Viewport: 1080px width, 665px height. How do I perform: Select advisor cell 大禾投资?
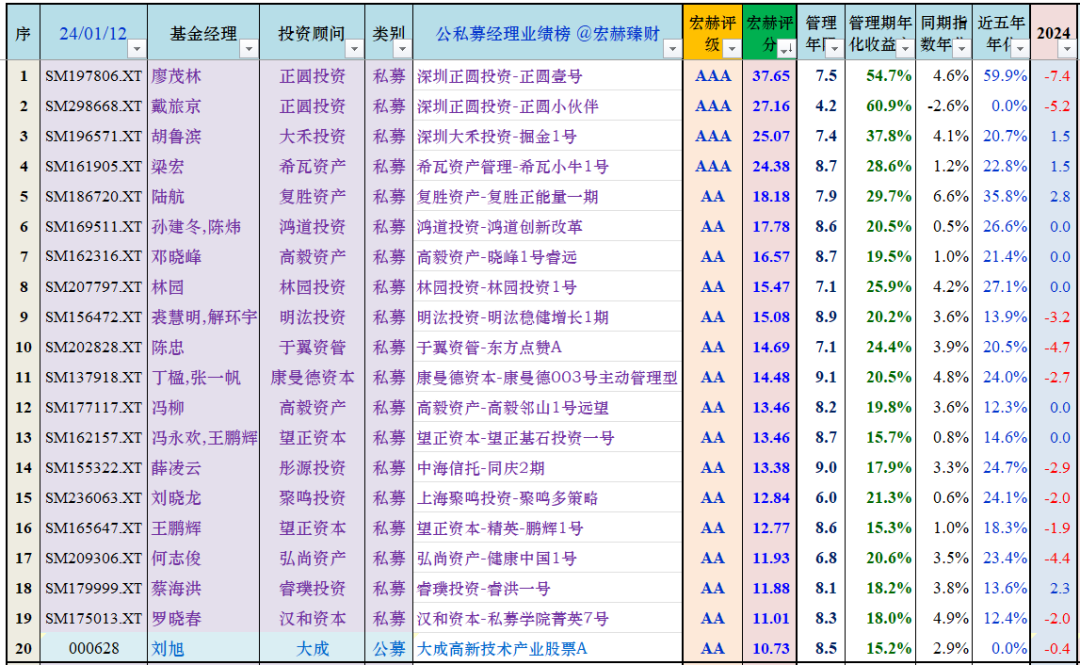(313, 136)
